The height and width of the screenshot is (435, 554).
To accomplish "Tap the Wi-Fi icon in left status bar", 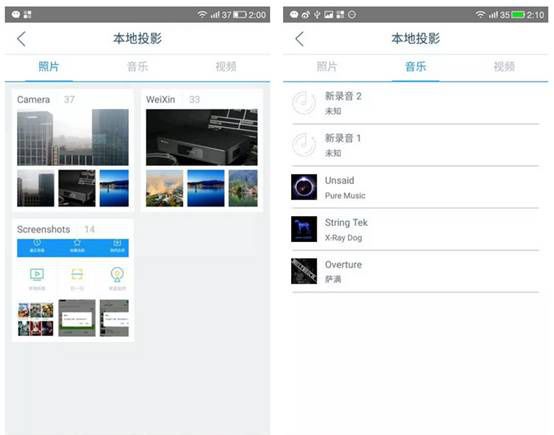I will click(x=202, y=14).
